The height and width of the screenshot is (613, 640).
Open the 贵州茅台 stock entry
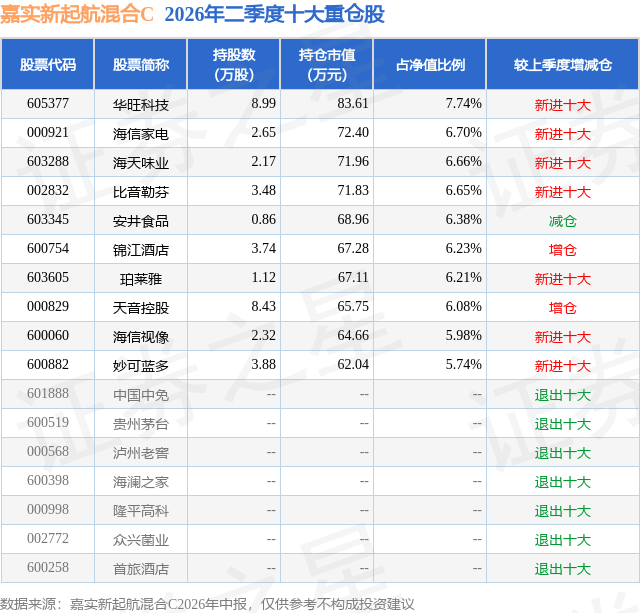pos(141,424)
